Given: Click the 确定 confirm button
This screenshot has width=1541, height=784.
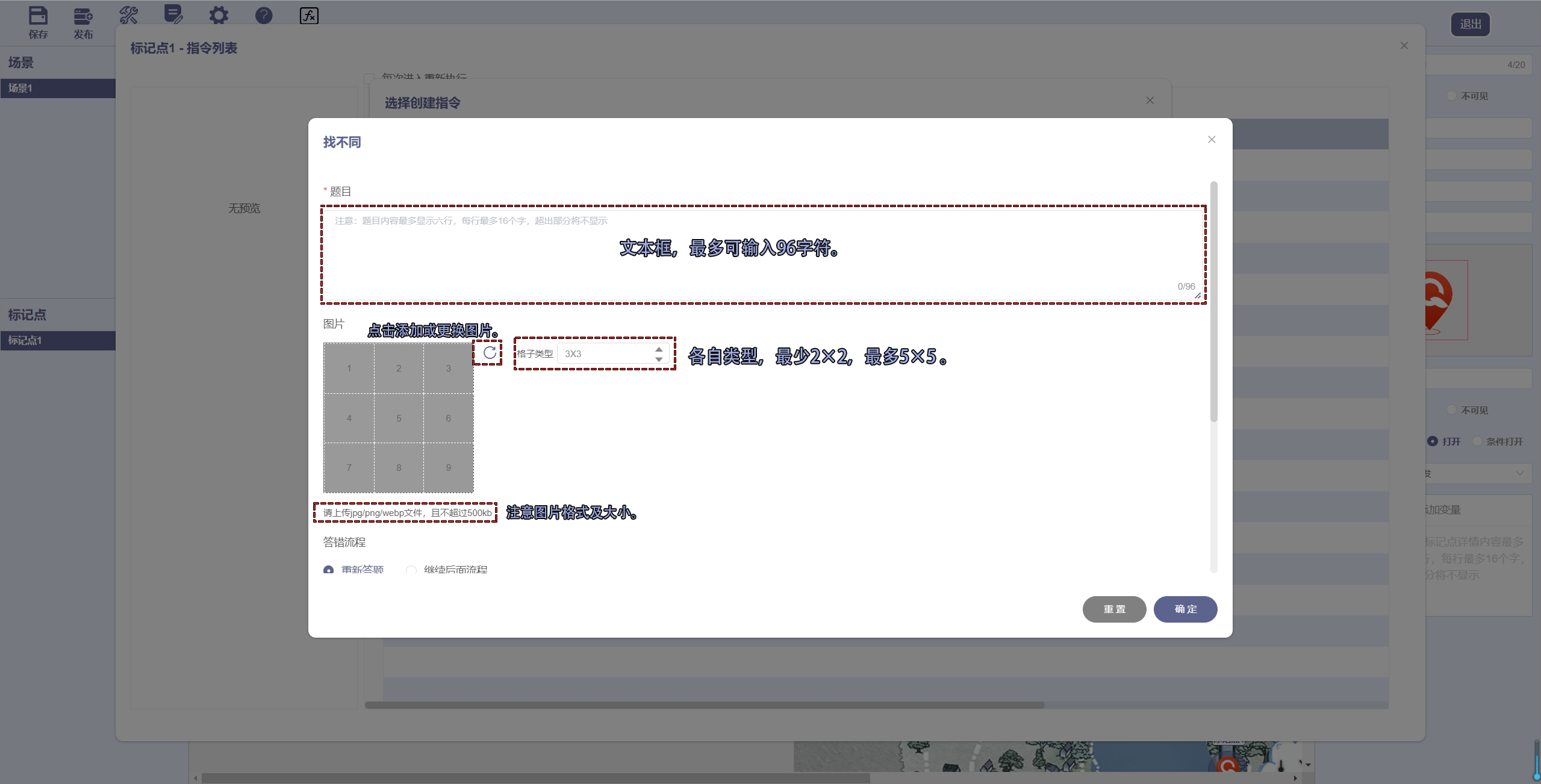Looking at the screenshot, I should click(x=1185, y=609).
